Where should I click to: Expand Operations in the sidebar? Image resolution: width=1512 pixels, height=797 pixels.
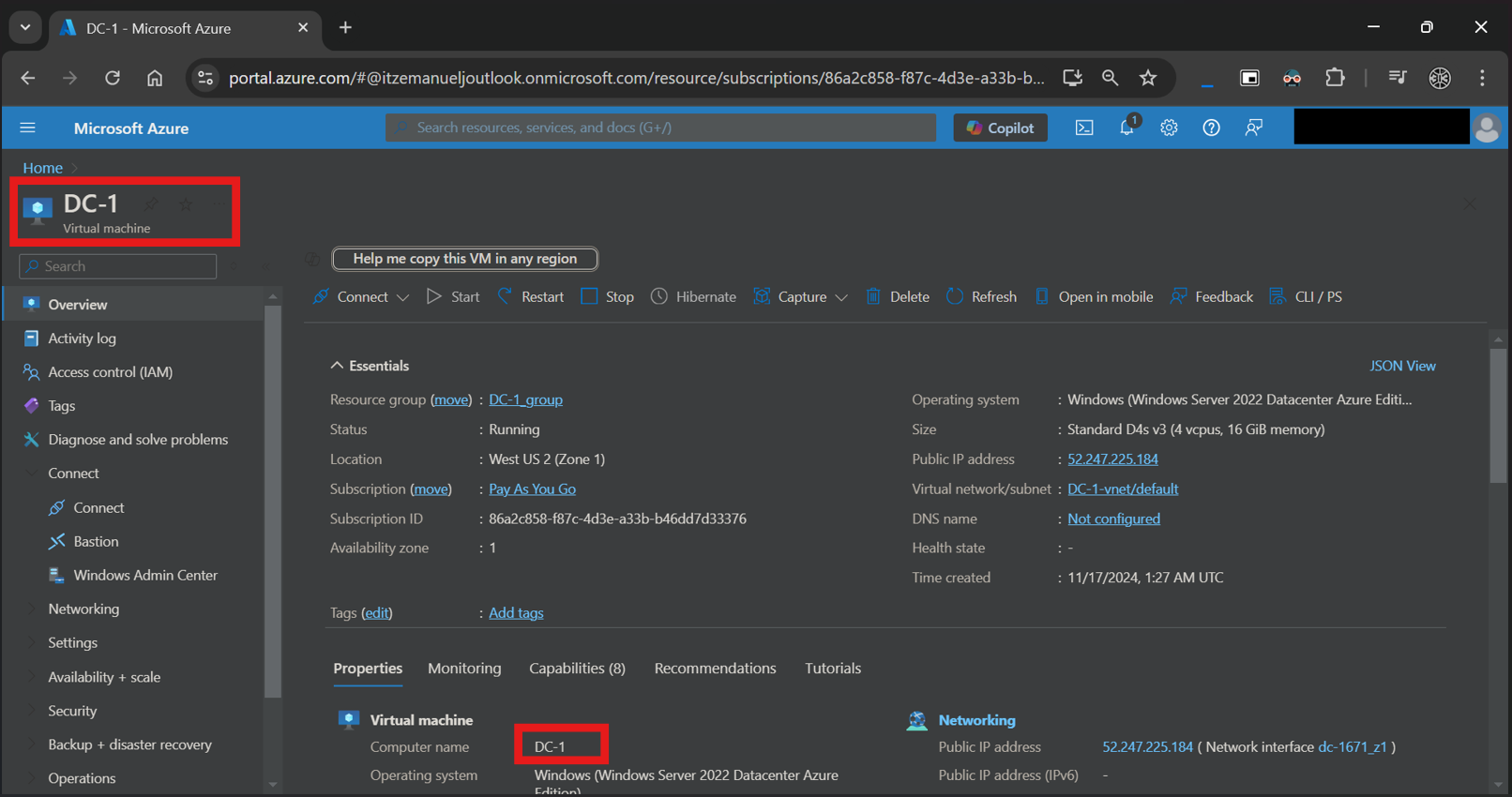(x=32, y=778)
